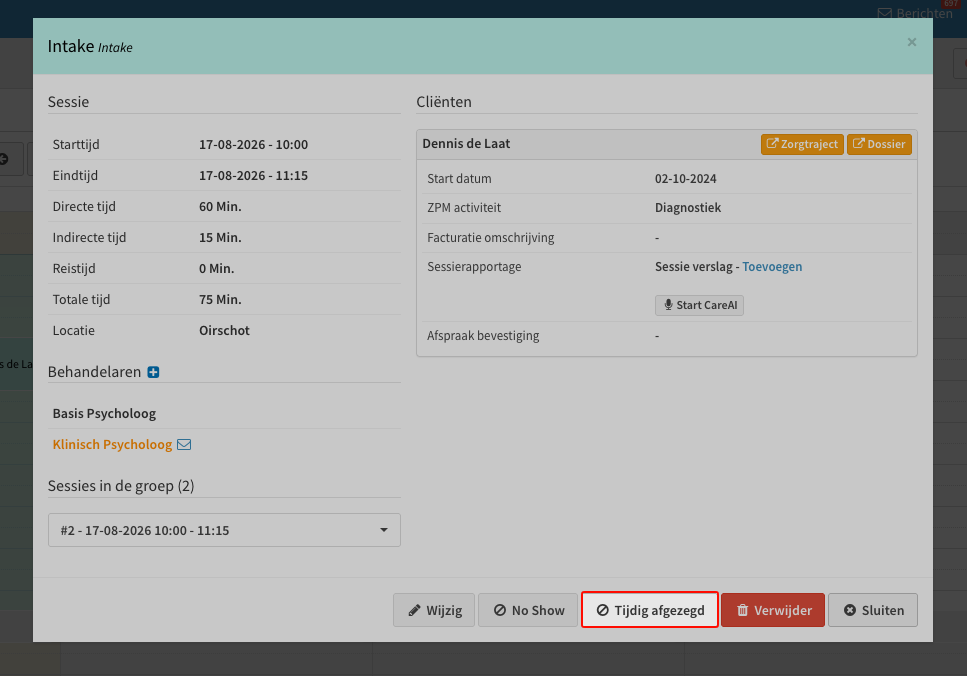This screenshot has width=967, height=676.
Task: Open the Zorgtraject for Dennis de Laat
Action: coord(802,144)
